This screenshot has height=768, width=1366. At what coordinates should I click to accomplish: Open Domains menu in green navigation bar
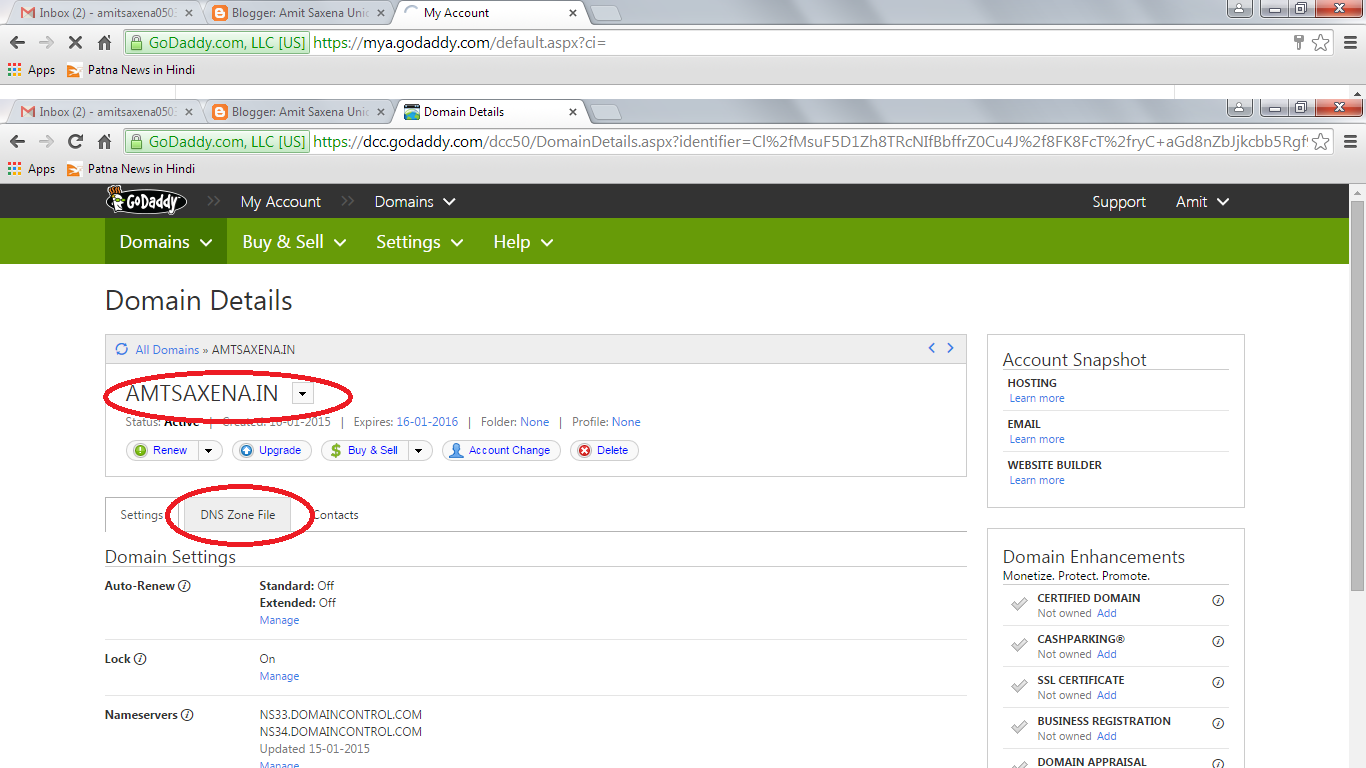166,242
